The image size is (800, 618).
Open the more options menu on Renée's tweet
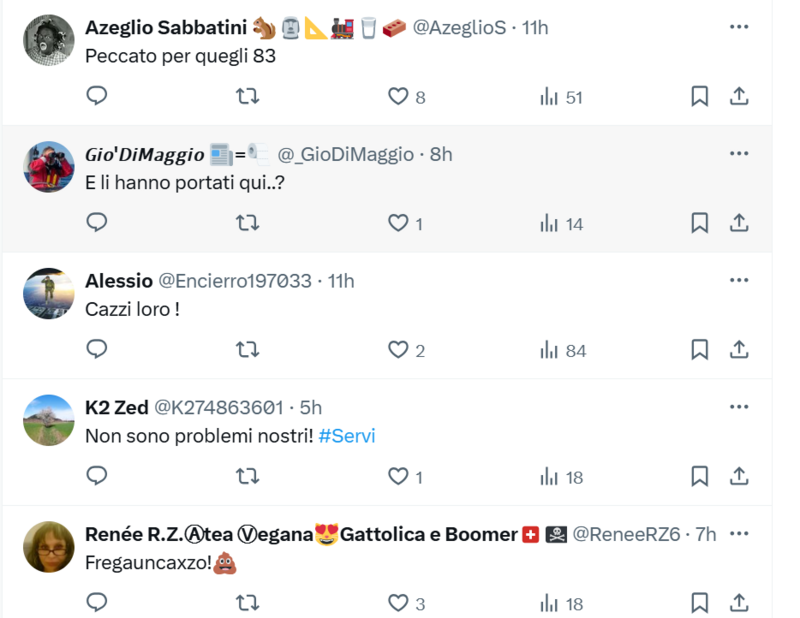(x=739, y=534)
